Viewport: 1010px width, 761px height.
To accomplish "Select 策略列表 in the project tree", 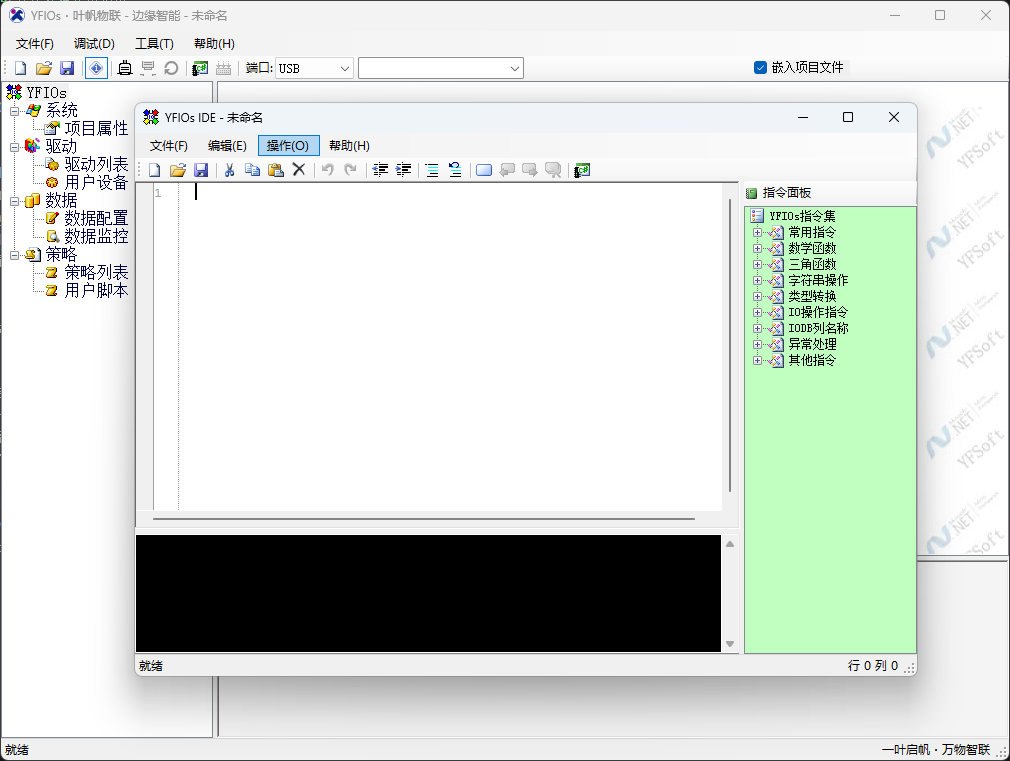I will (96, 273).
